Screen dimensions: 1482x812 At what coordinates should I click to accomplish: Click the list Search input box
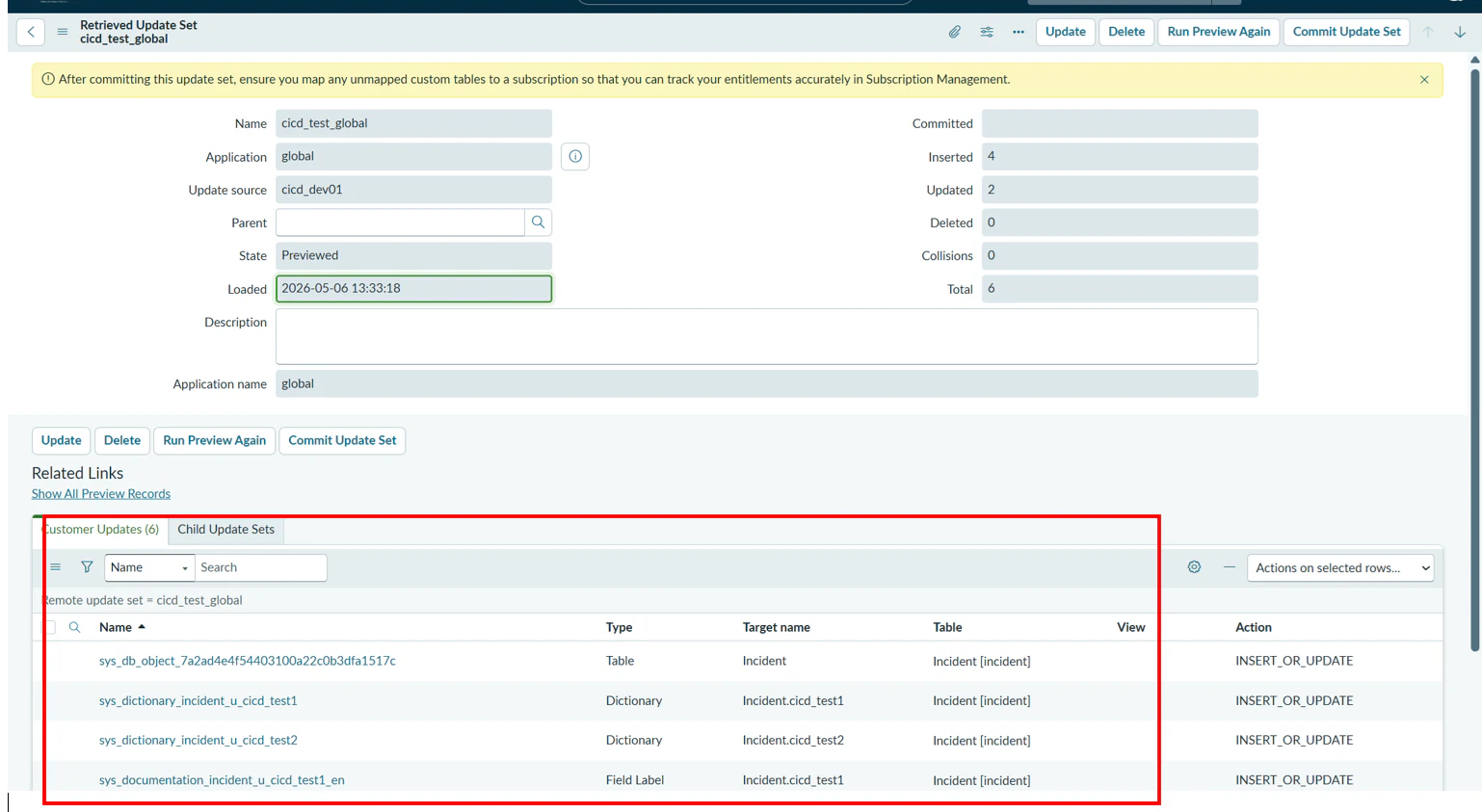pyautogui.click(x=261, y=567)
